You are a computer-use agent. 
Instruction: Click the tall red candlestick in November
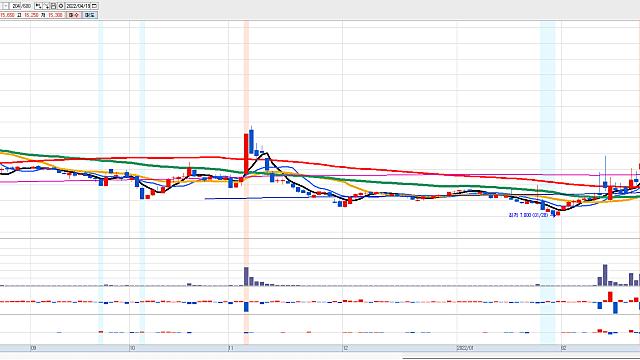coord(246,154)
